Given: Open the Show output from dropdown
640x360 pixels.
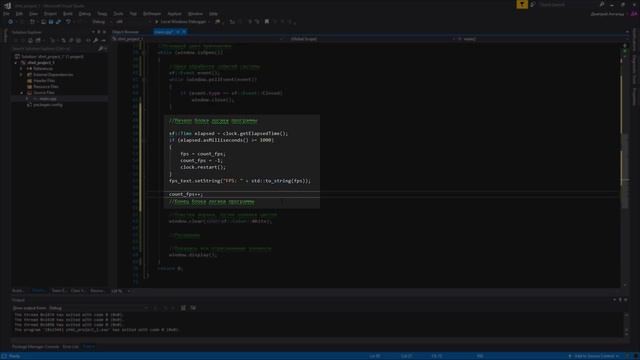Looking at the screenshot, I should point(98,308).
